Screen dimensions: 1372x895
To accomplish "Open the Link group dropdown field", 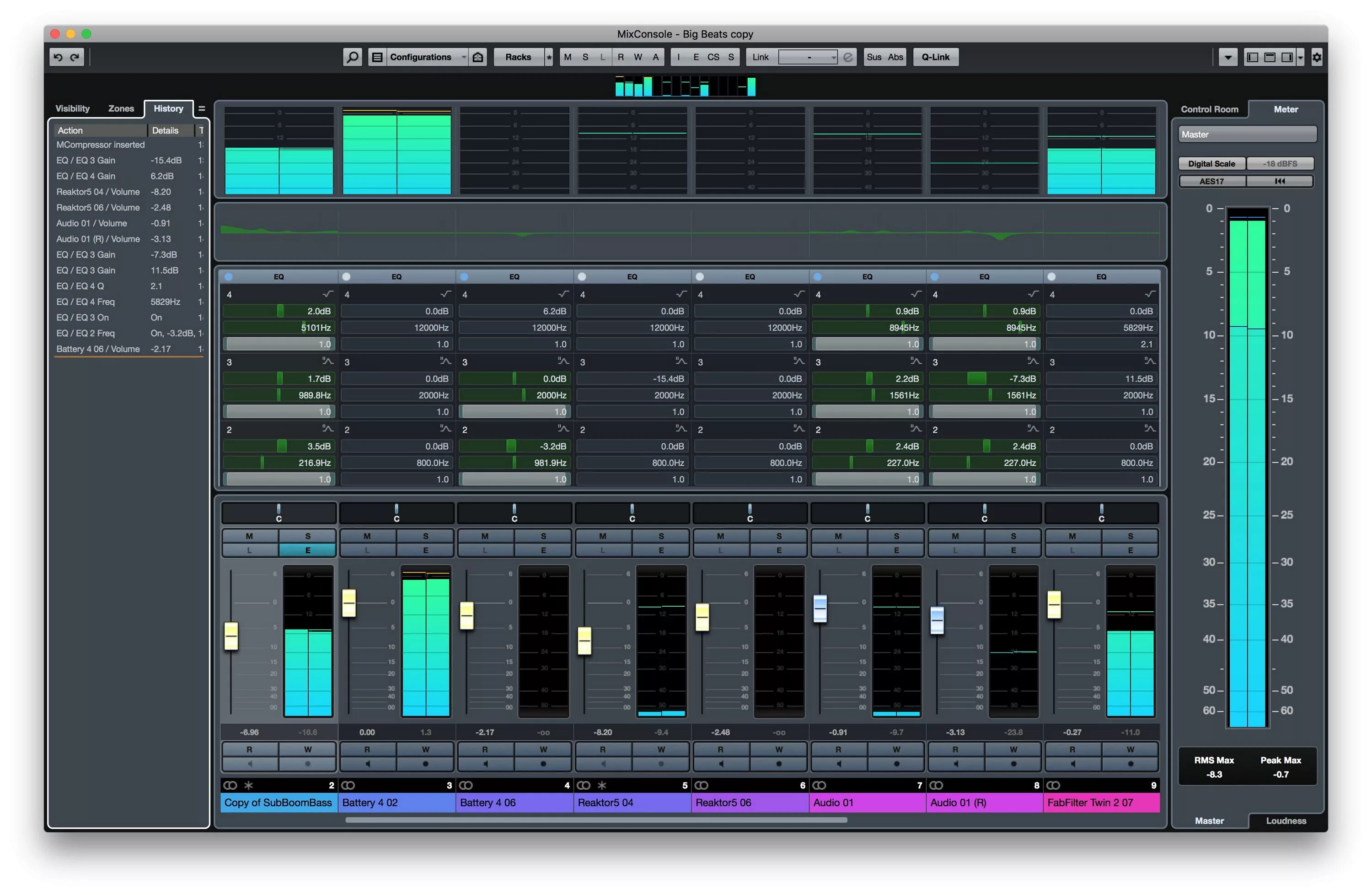I will [808, 57].
